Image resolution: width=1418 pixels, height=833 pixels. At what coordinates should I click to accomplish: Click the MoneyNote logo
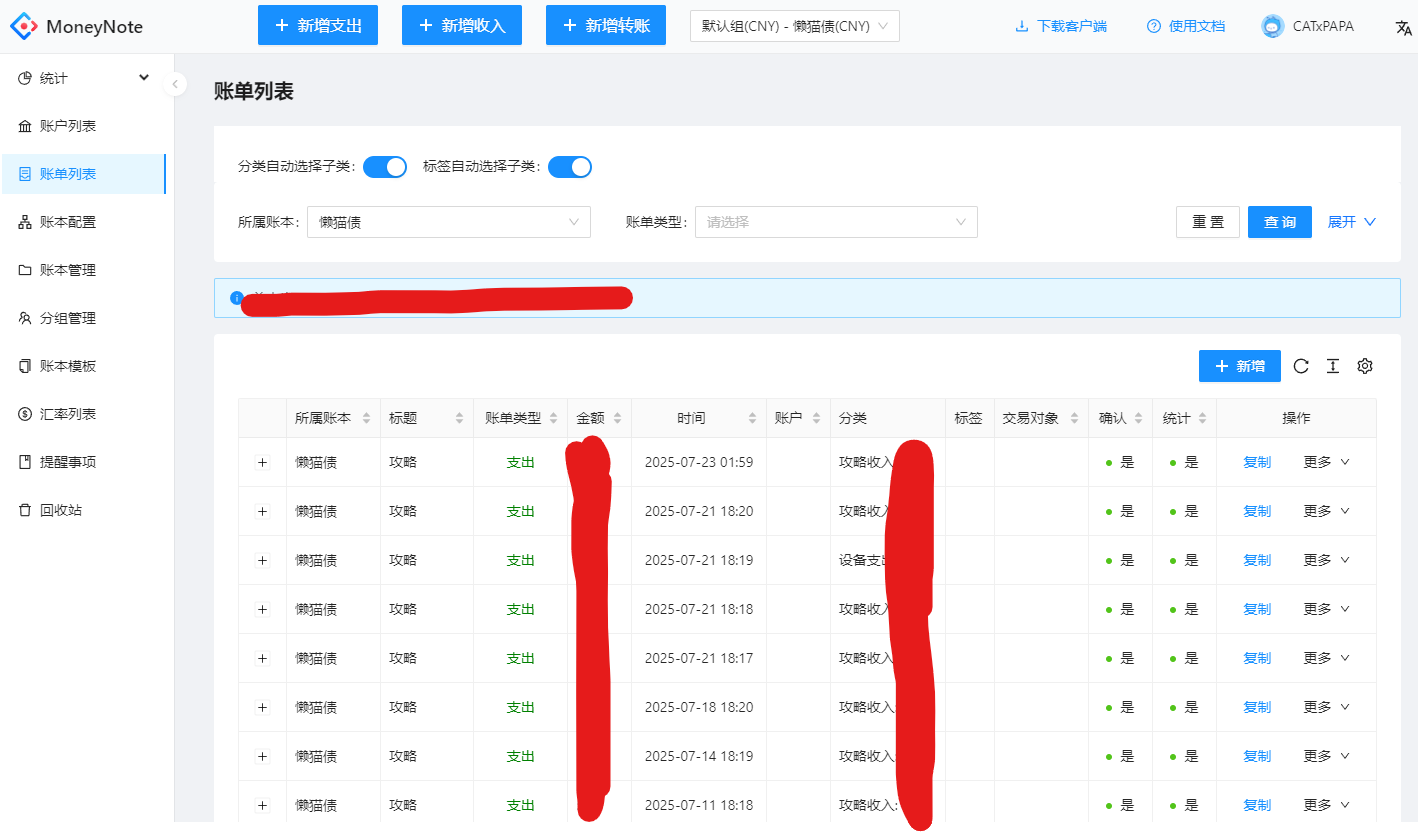pos(77,27)
